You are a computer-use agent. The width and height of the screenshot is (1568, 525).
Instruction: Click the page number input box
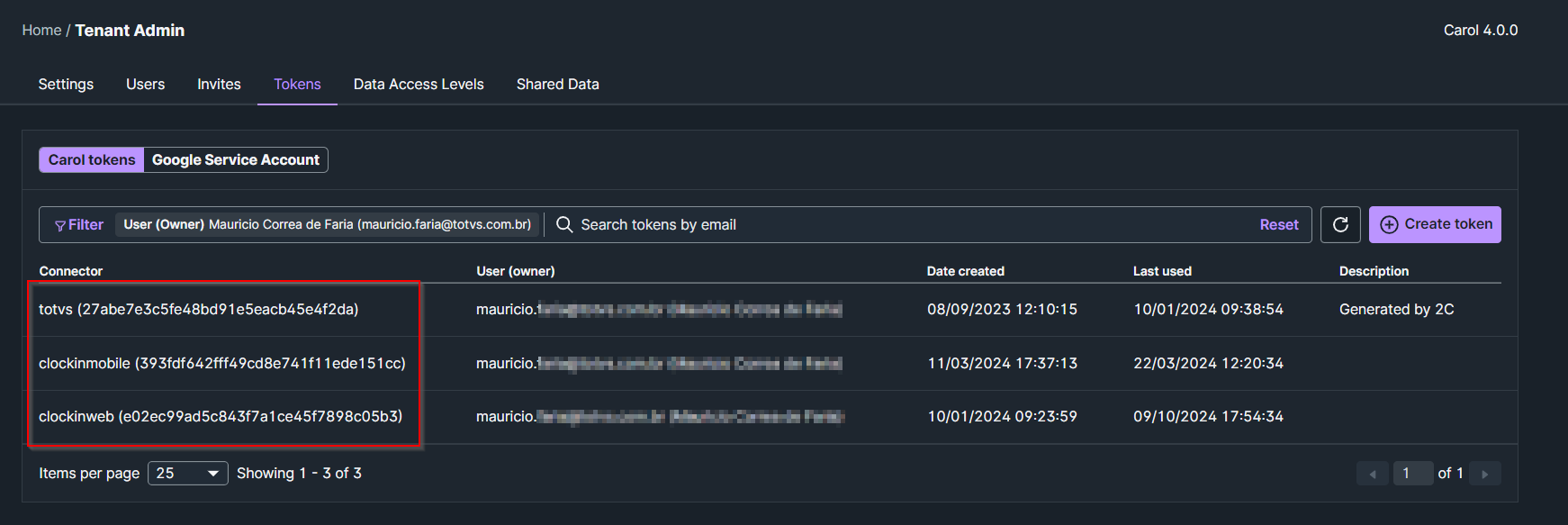[1411, 473]
